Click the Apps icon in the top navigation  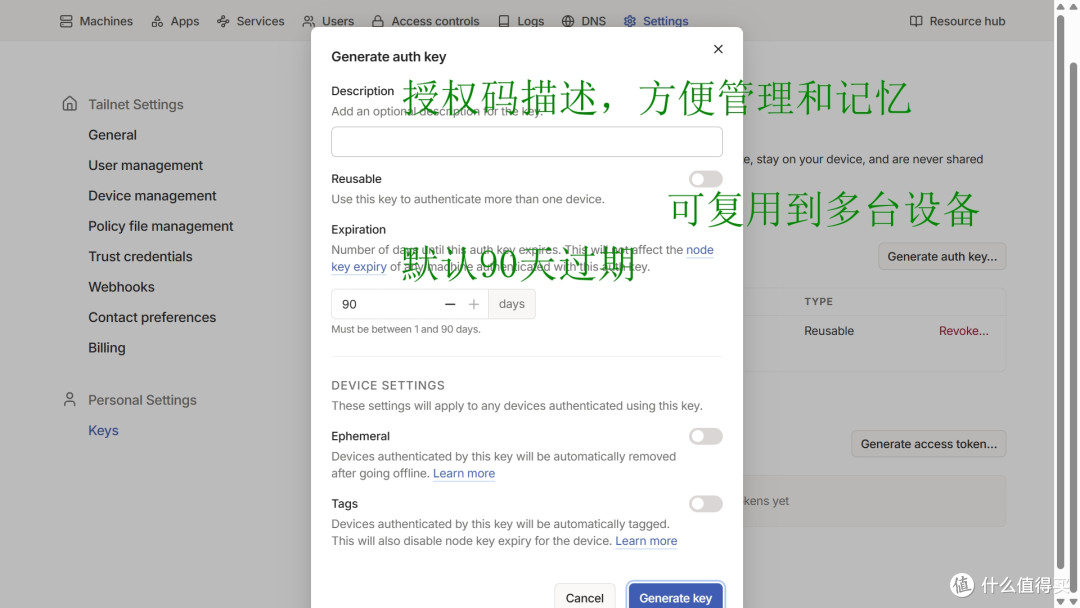(157, 21)
